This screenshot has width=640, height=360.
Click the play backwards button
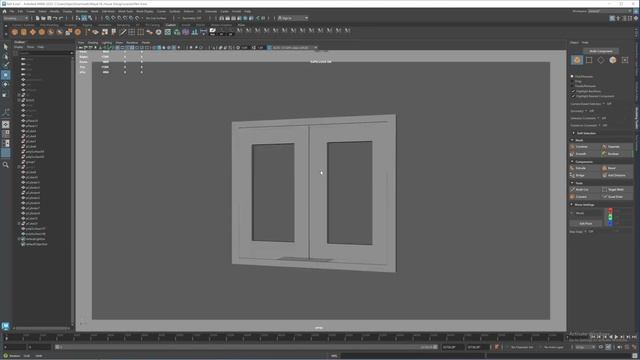pyautogui.click(x=611, y=337)
